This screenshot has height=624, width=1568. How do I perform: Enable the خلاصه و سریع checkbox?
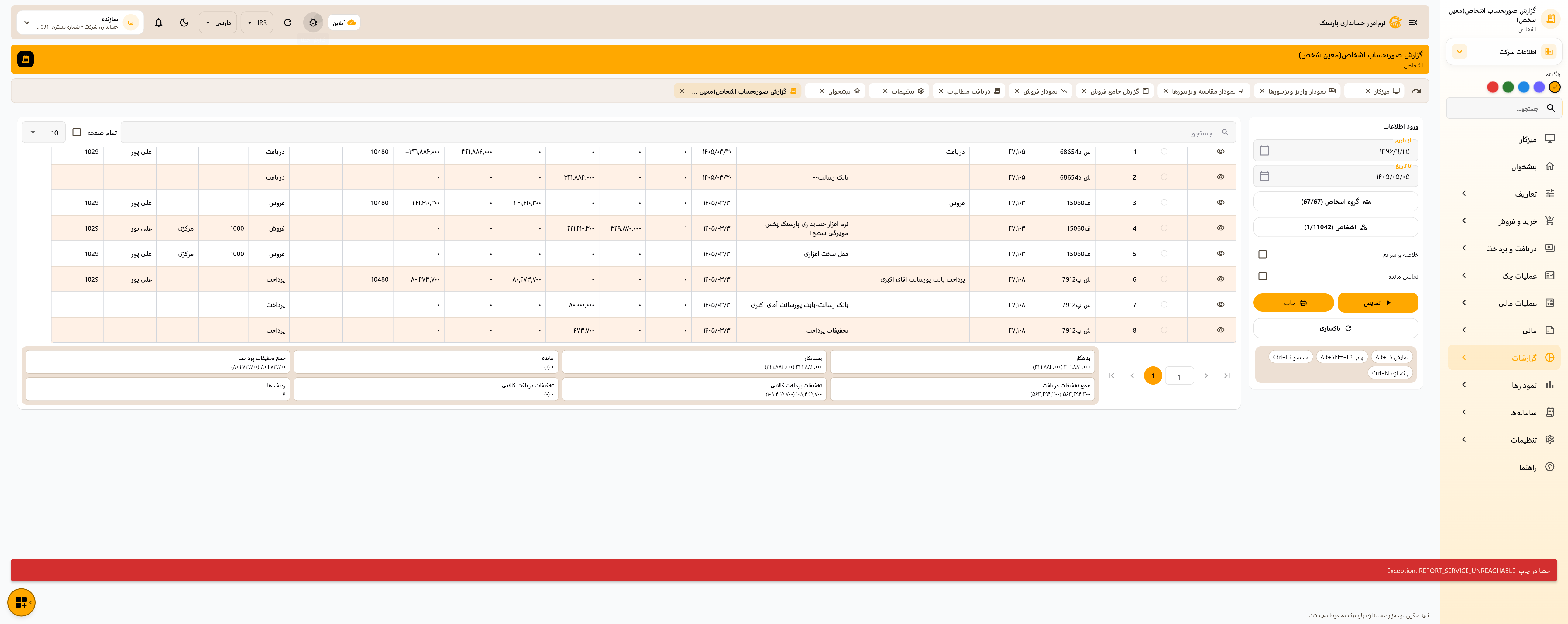tap(1262, 255)
